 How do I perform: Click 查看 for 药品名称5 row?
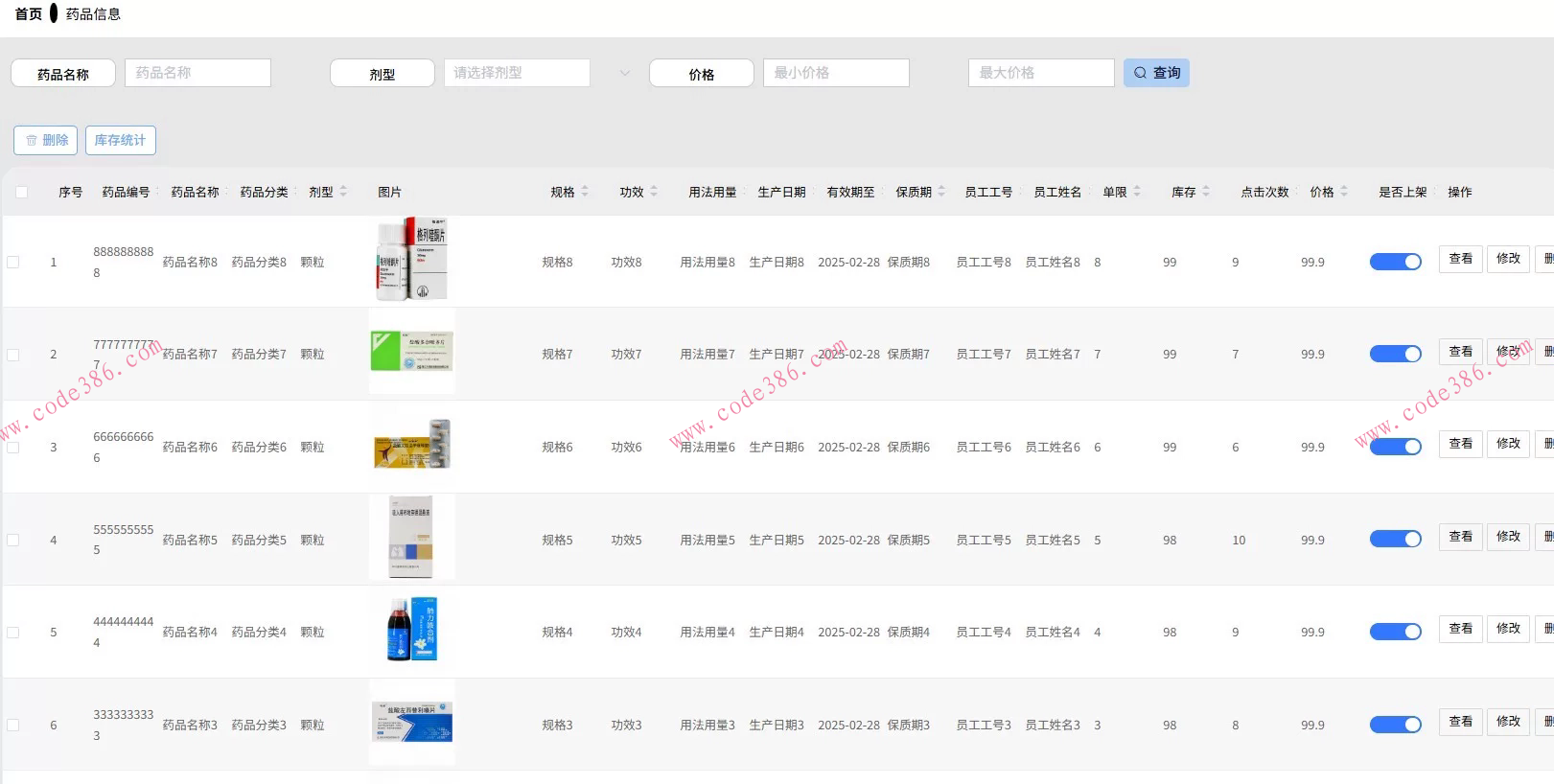[x=1460, y=537]
